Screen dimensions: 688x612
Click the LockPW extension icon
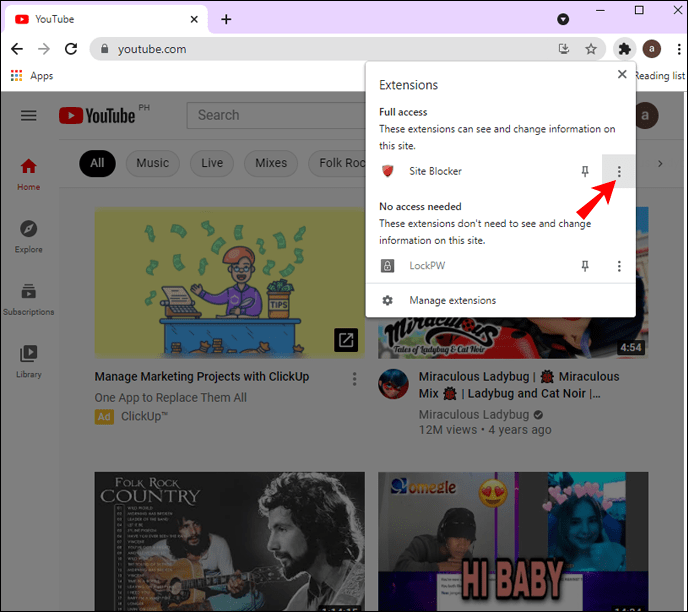[x=387, y=265]
